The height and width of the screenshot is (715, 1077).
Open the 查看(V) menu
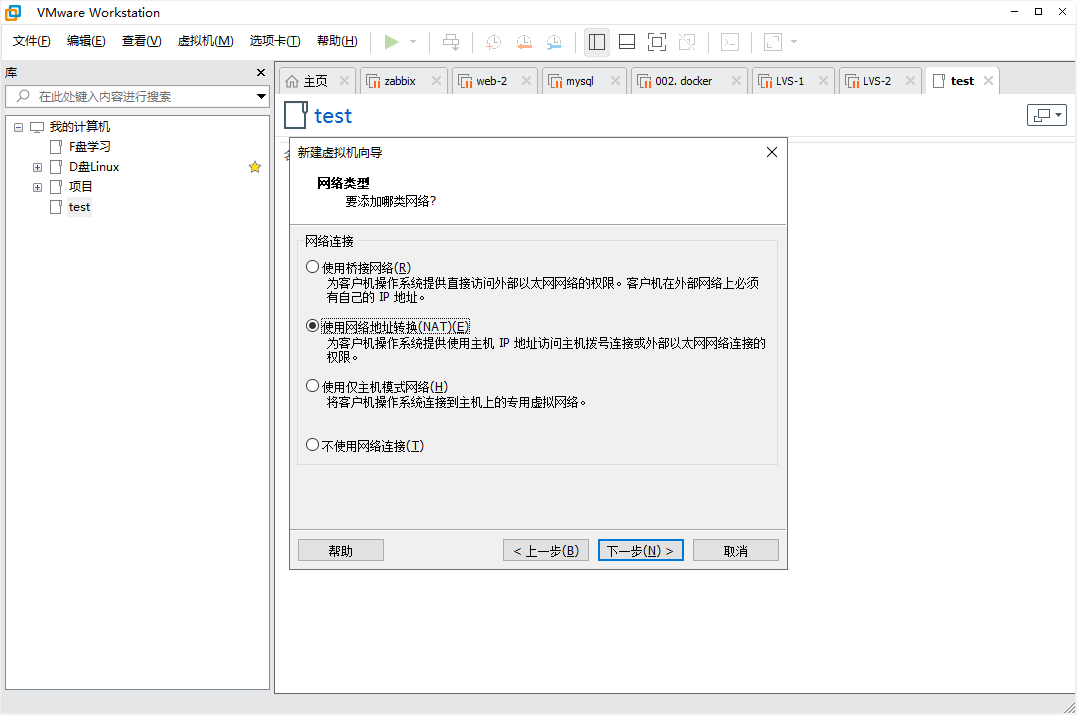tap(141, 41)
